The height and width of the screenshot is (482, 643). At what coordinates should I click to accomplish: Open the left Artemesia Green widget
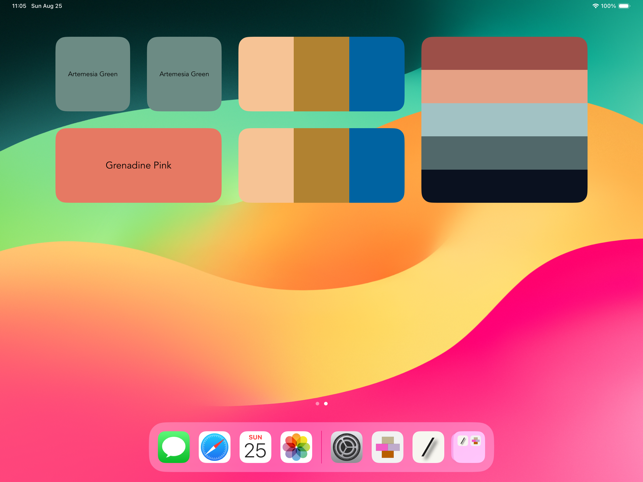click(x=93, y=74)
